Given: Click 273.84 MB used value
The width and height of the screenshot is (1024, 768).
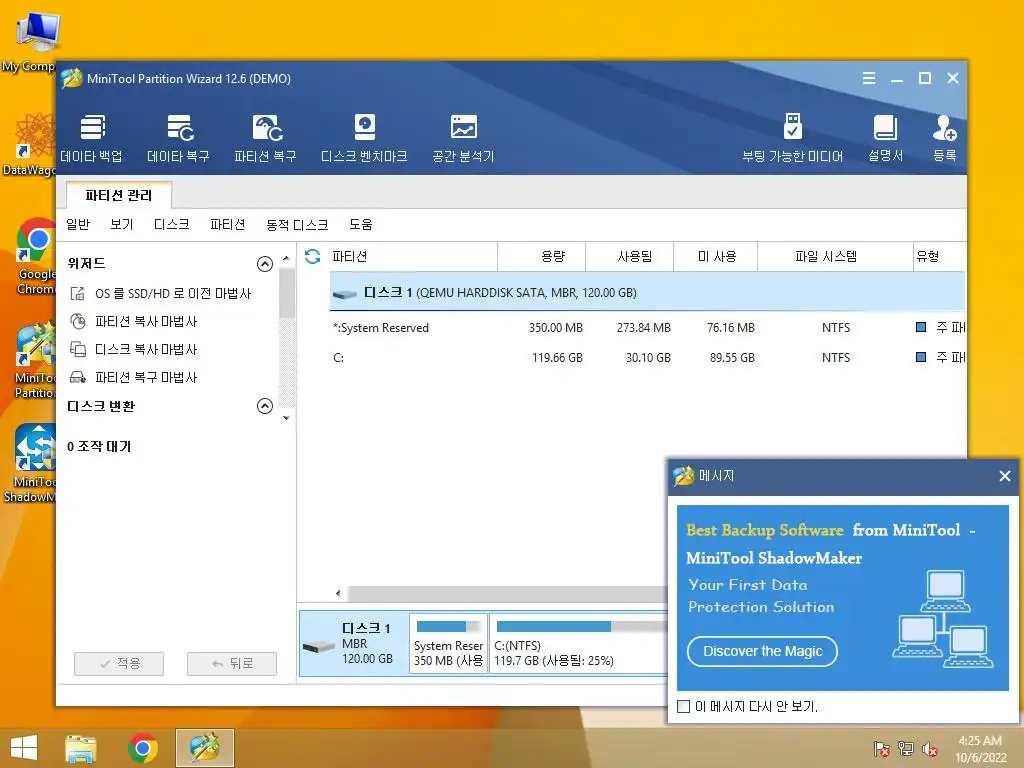Looking at the screenshot, I should [643, 328].
